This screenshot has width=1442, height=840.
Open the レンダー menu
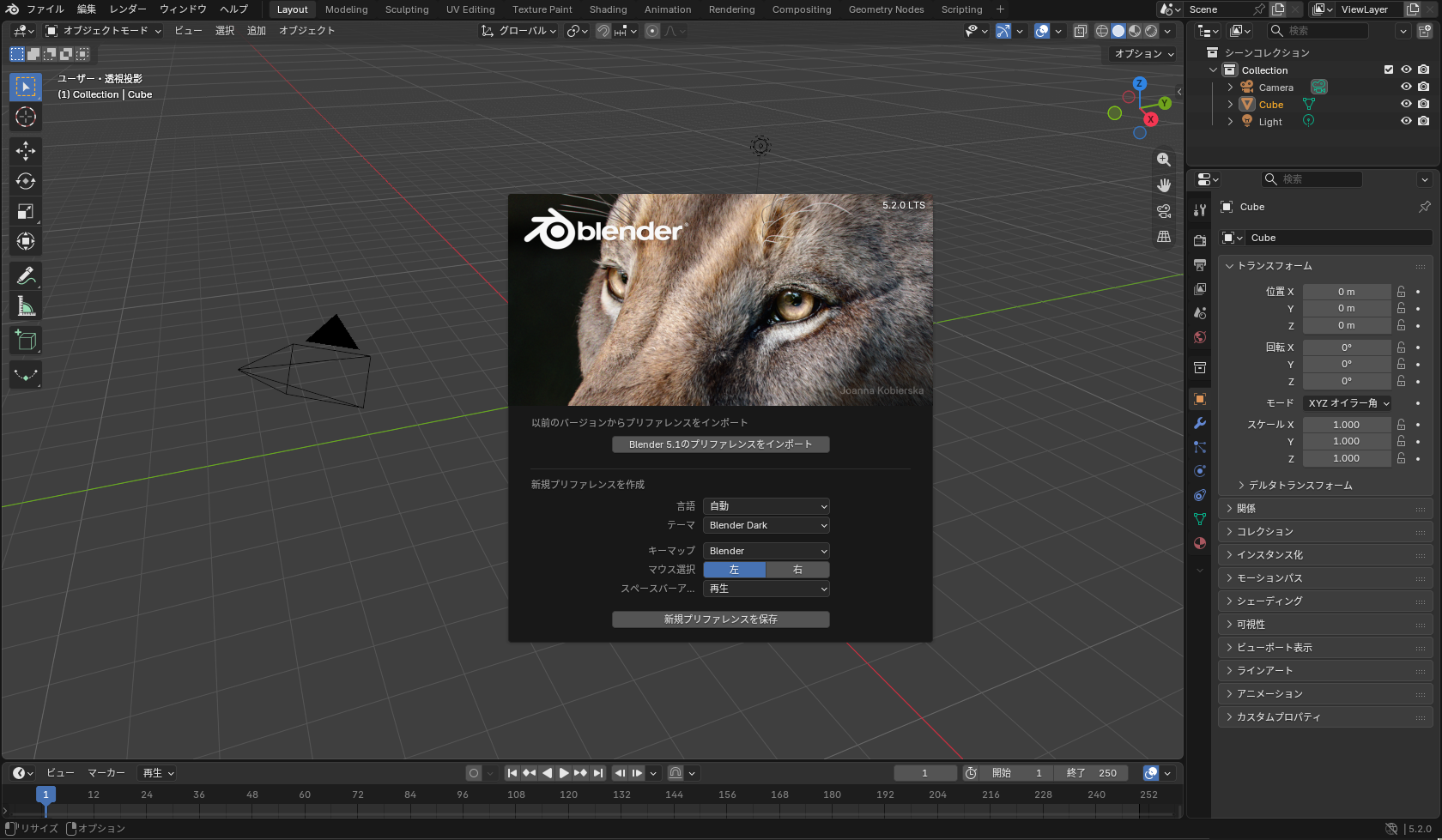(128, 9)
